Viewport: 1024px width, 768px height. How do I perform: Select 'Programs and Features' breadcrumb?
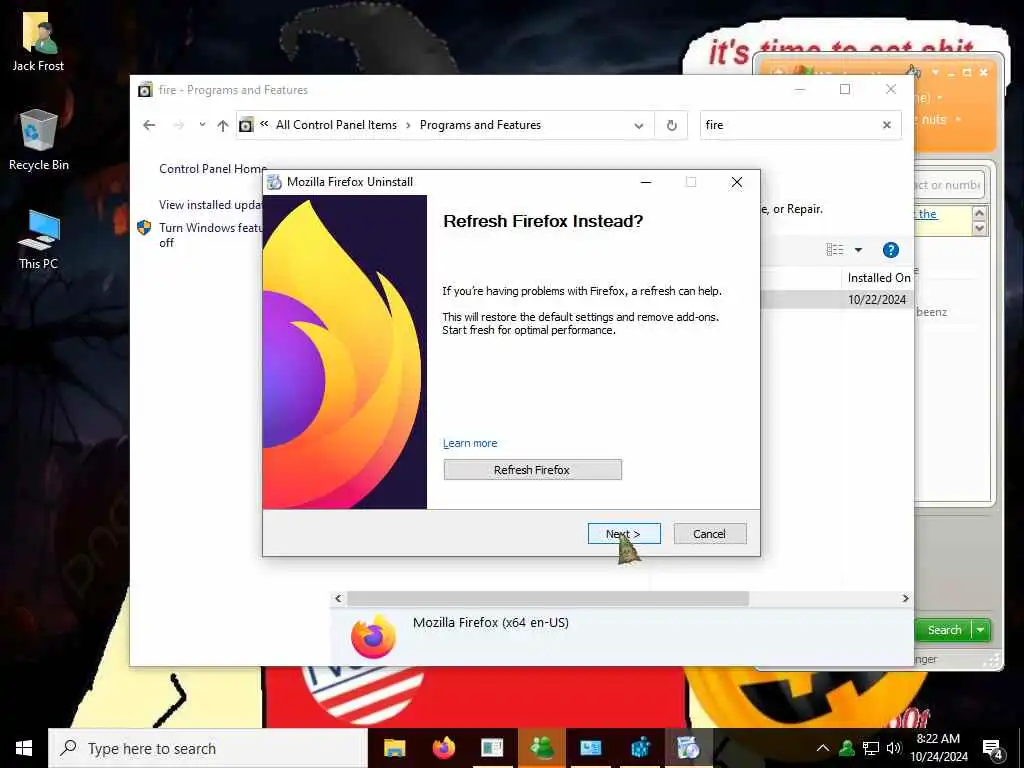(x=480, y=125)
